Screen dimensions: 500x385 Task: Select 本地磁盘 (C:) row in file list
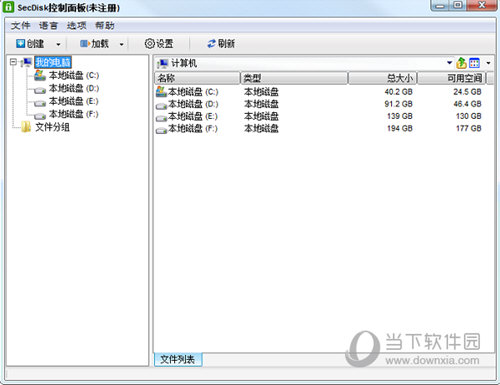[320, 92]
